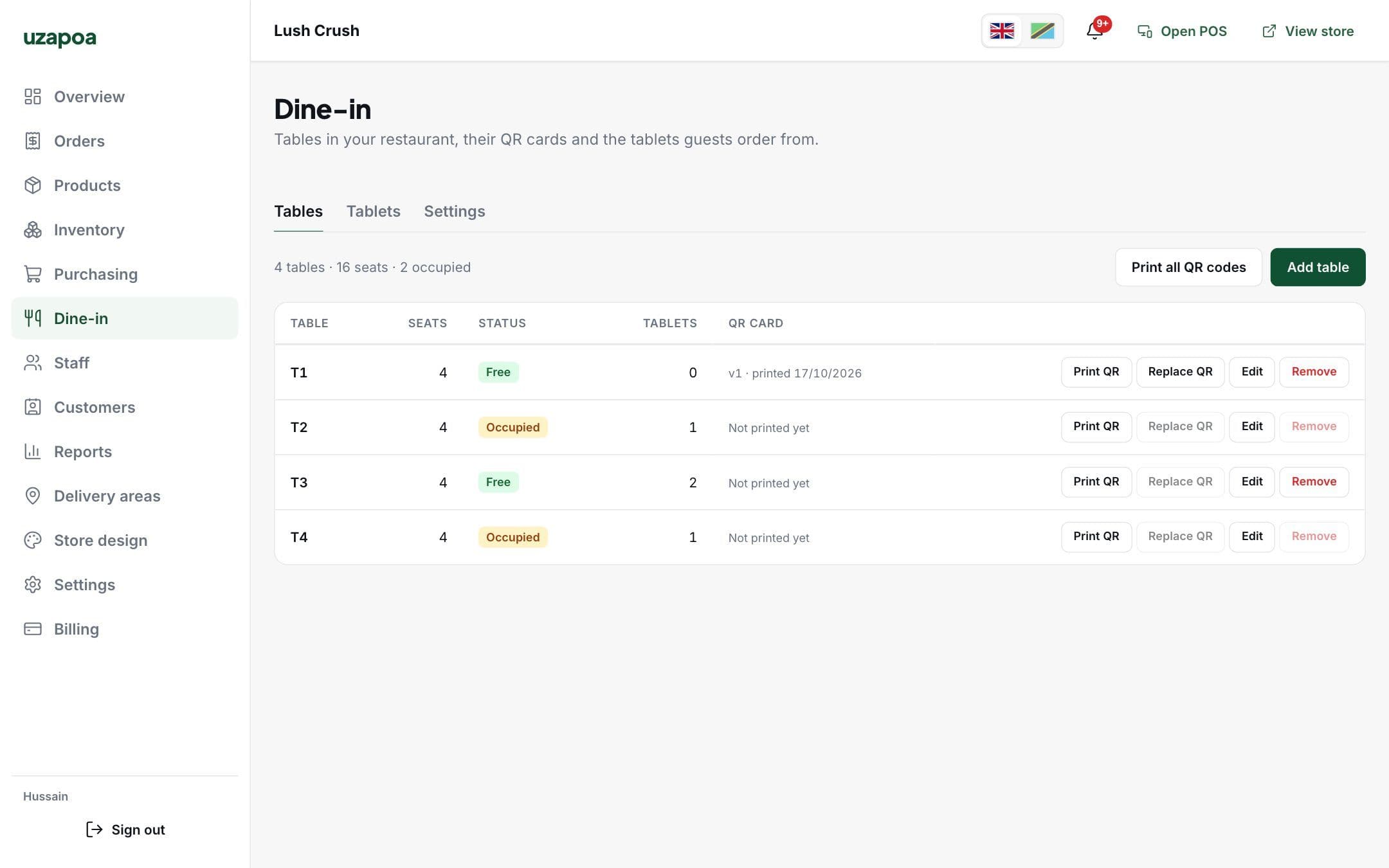Click the Dine-in utensils icon
1389x868 pixels.
[x=33, y=318]
